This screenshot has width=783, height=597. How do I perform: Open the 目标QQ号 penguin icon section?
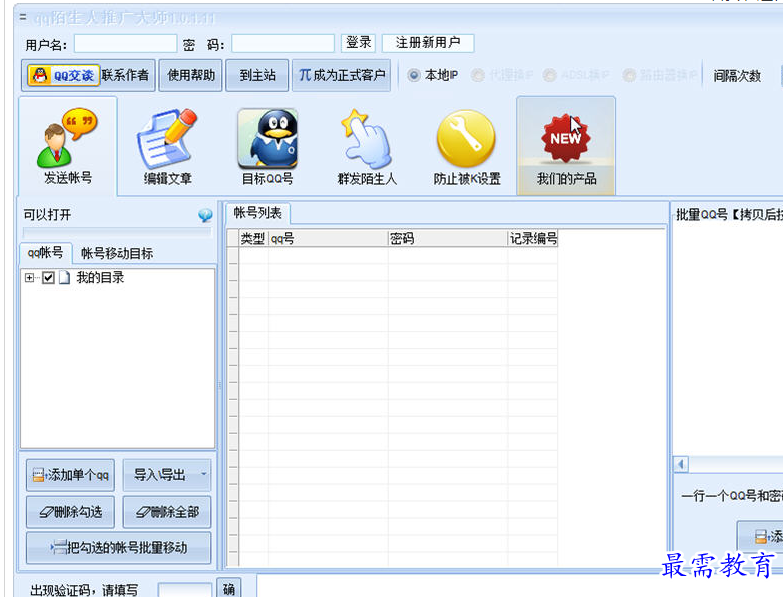click(268, 146)
